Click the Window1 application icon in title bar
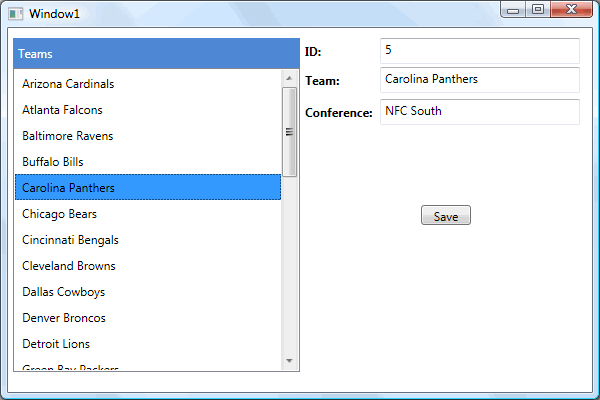 15,14
